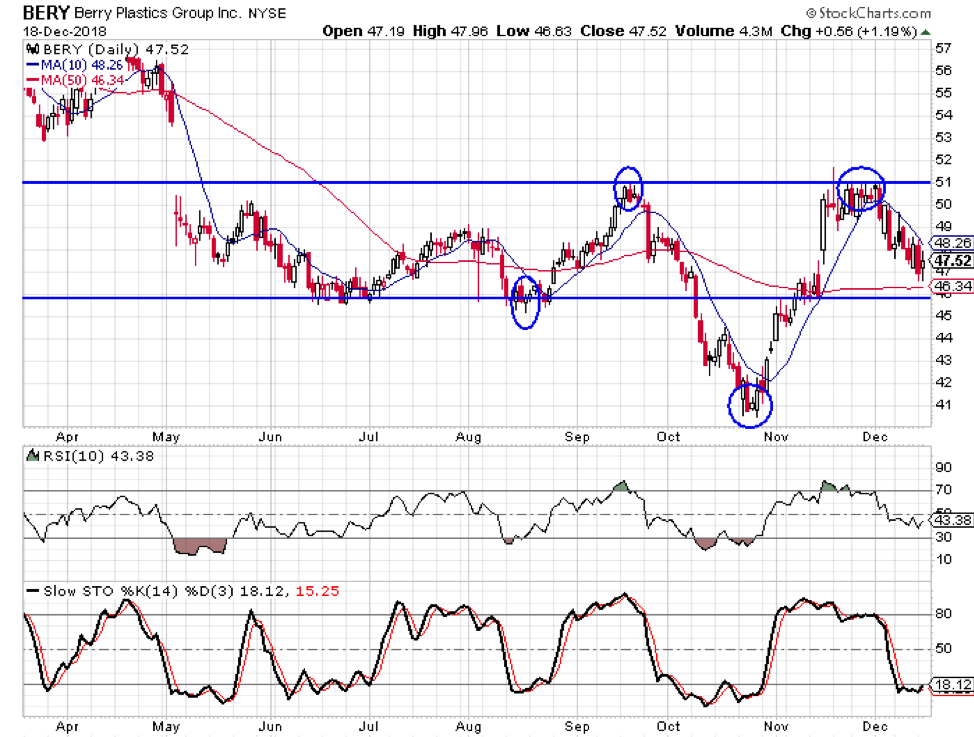Click the Oct label under the price panel
The image size is (974, 737).
[668, 437]
